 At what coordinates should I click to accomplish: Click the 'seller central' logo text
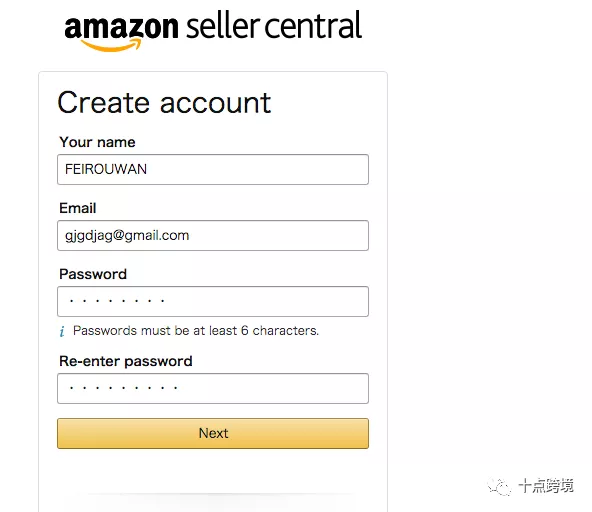(x=274, y=25)
